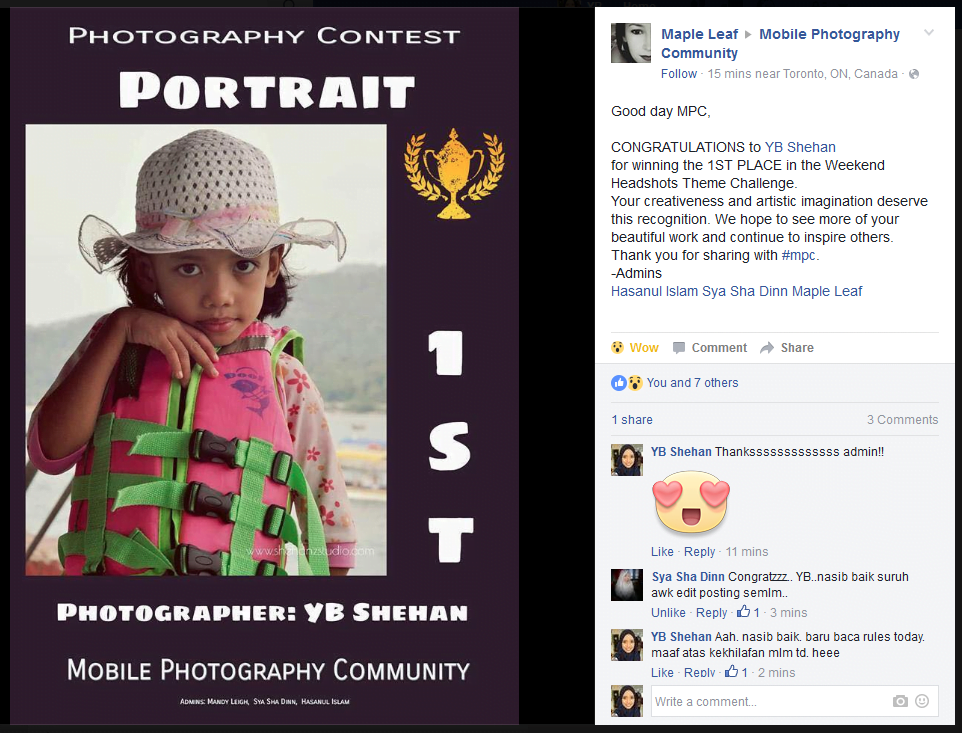The width and height of the screenshot is (962, 733).
Task: Open the 1 share link
Action: click(632, 420)
